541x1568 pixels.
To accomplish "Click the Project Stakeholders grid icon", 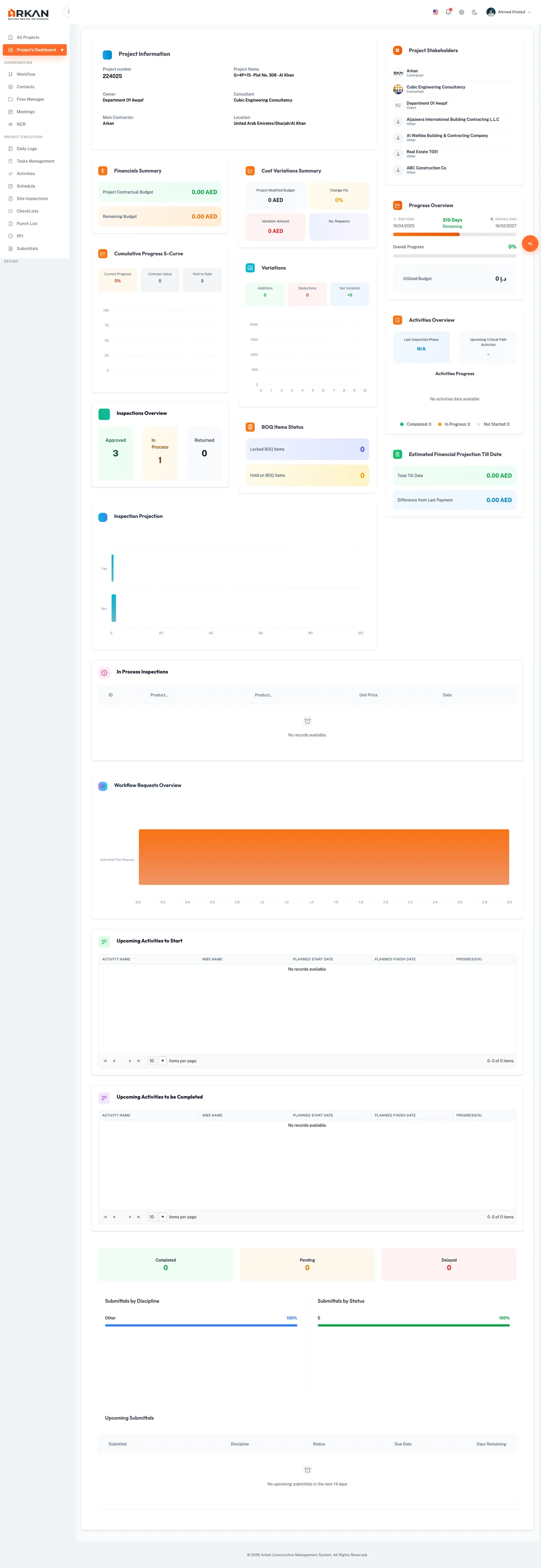I will [x=397, y=51].
